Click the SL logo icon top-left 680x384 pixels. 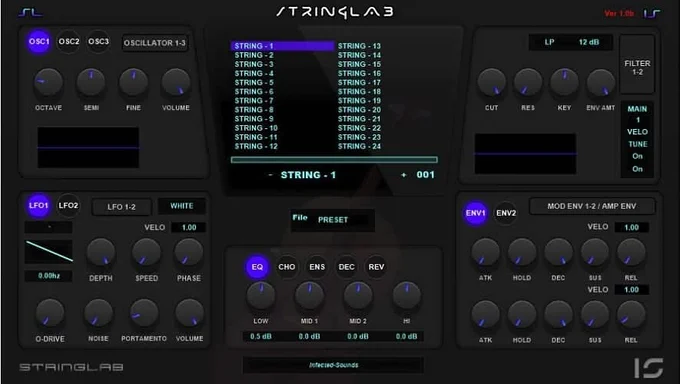tap(30, 13)
